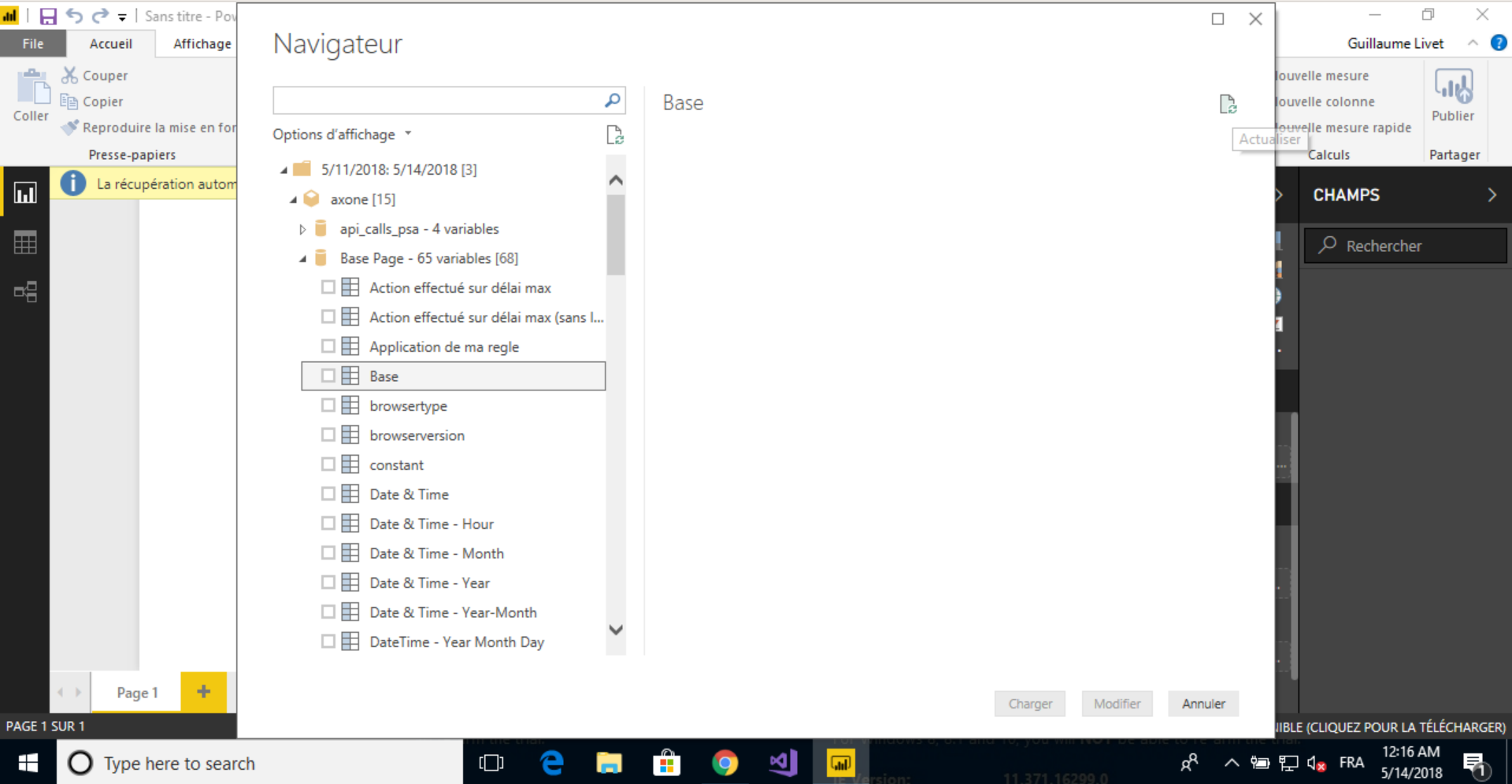Image resolution: width=1512 pixels, height=784 pixels.
Task: Open the File menu tab
Action: tap(33, 43)
